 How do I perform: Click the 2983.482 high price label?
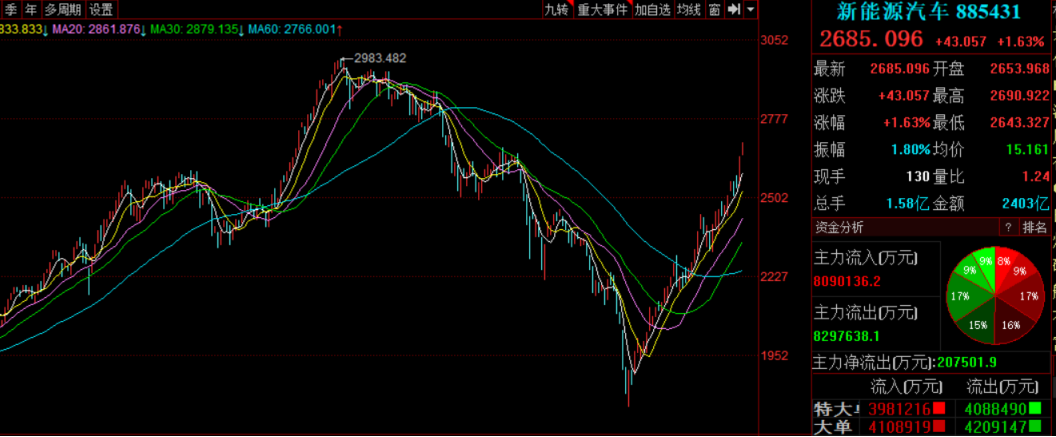pos(381,58)
